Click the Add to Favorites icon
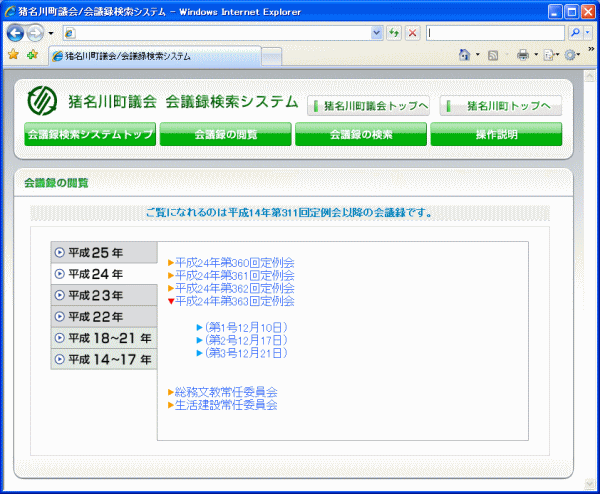600x494 pixels. point(33,55)
